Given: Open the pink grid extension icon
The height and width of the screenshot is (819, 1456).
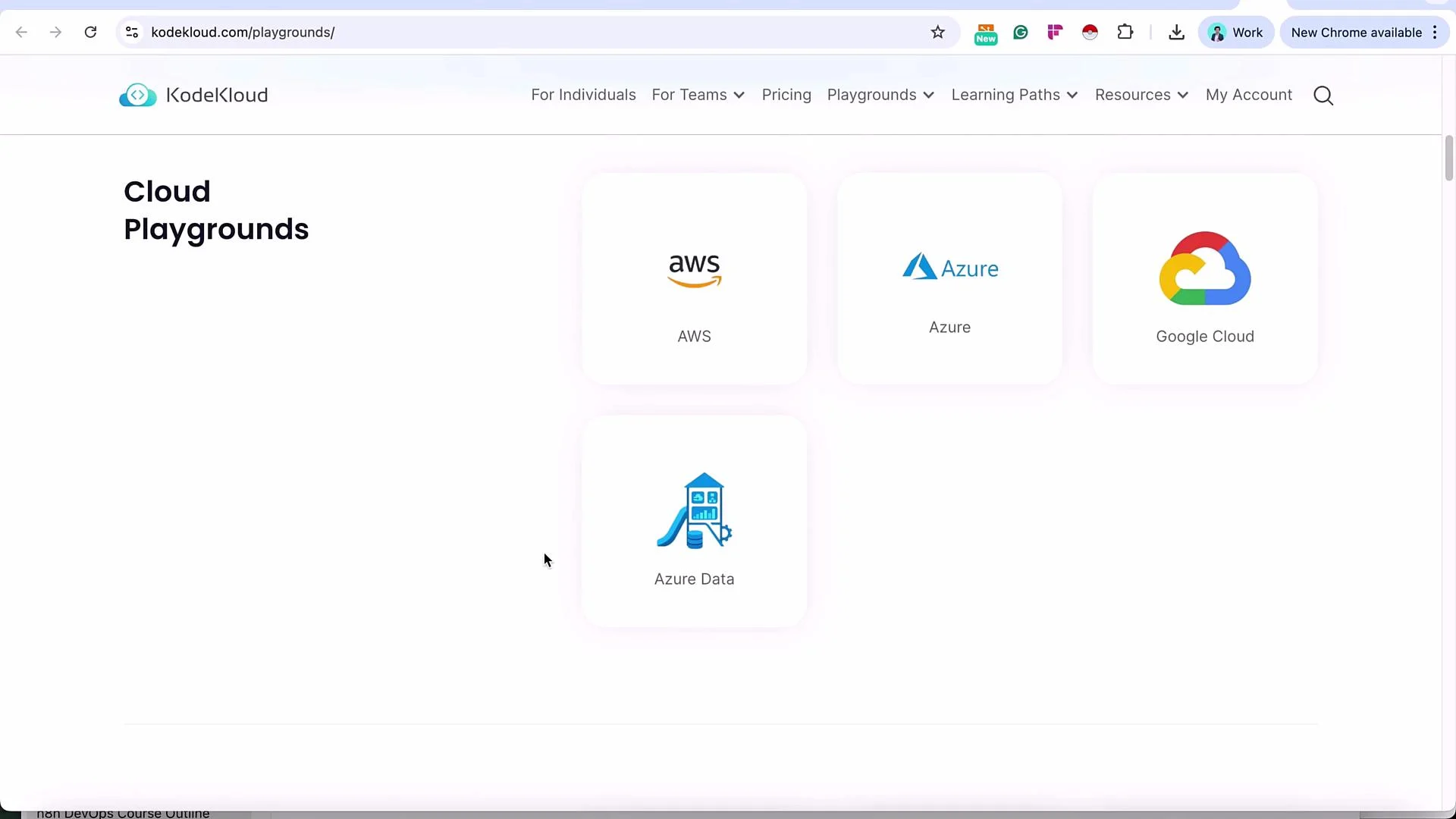Looking at the screenshot, I should point(1055,32).
